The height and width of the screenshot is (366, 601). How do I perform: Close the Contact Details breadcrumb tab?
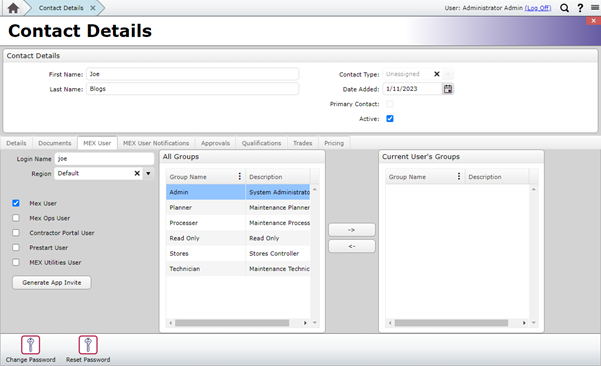click(x=93, y=8)
